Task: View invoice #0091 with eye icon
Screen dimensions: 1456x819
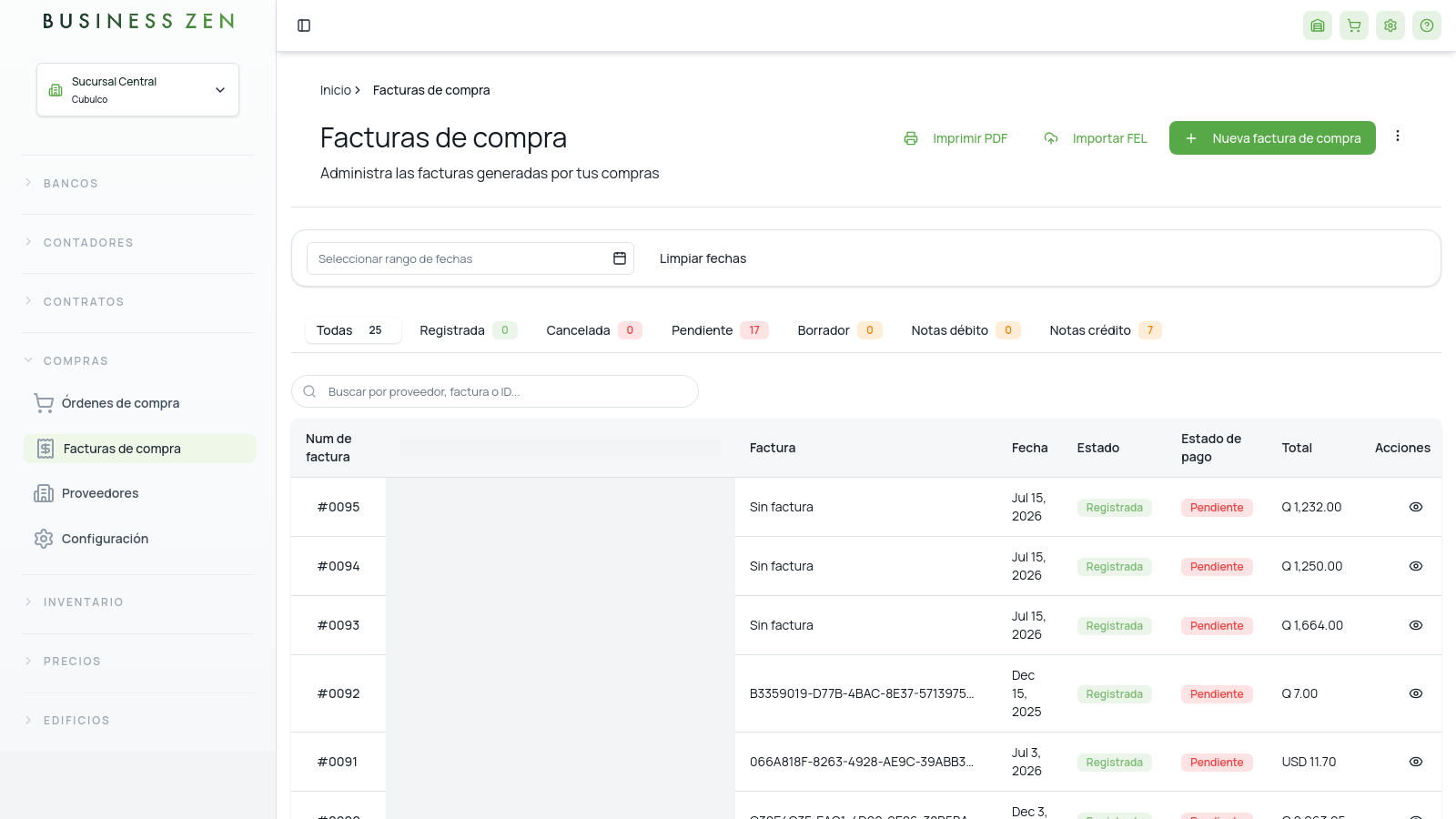Action: pos(1416,762)
